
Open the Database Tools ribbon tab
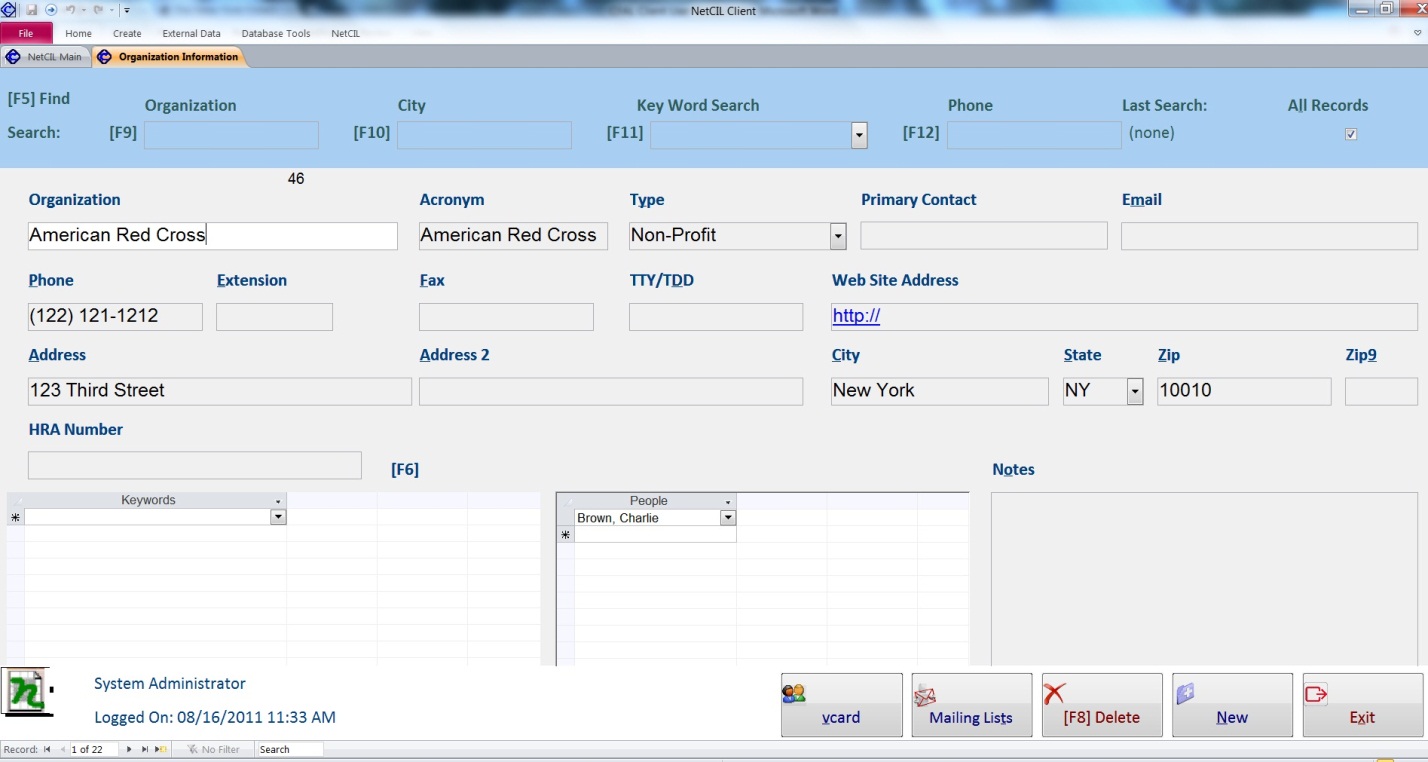[x=276, y=33]
